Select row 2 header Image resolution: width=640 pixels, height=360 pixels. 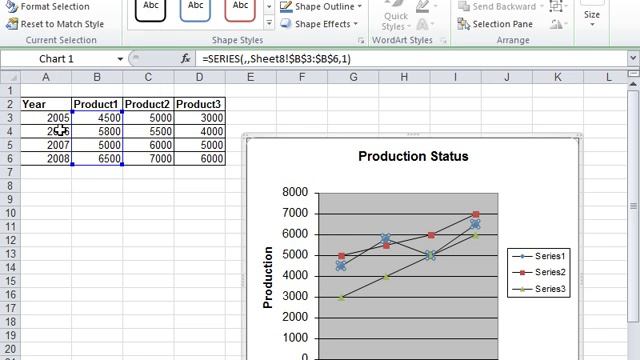point(10,104)
